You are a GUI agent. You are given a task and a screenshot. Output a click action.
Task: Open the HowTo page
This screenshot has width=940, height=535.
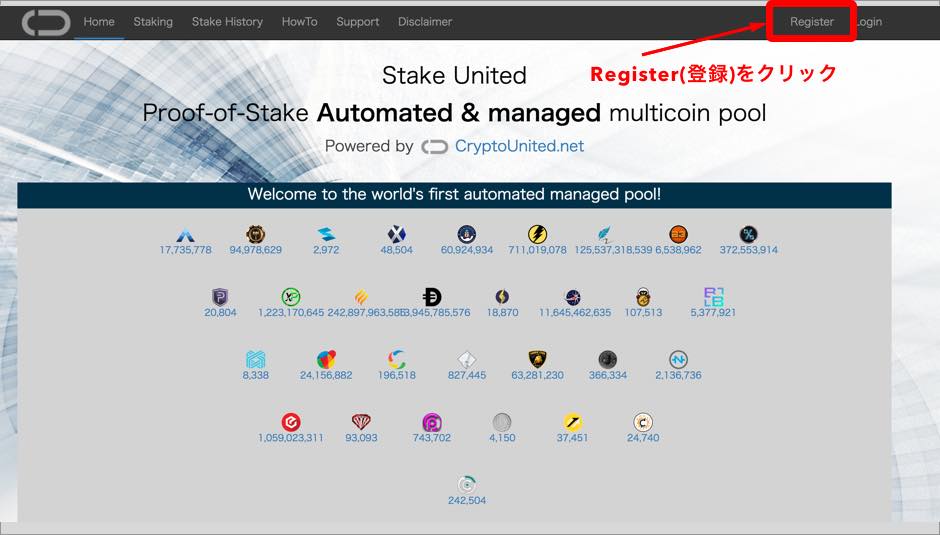pyautogui.click(x=300, y=22)
